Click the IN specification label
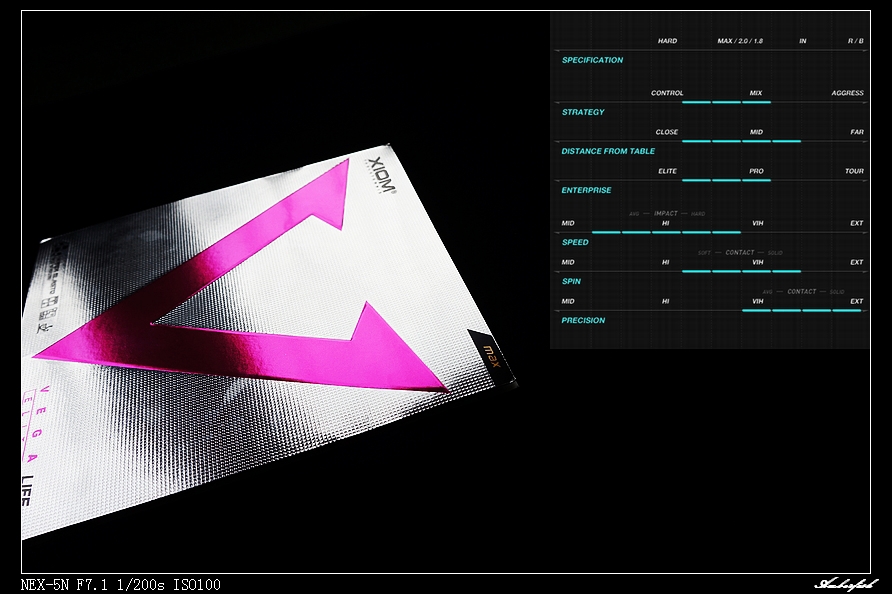Screen dimensions: 892x594 coord(803,41)
